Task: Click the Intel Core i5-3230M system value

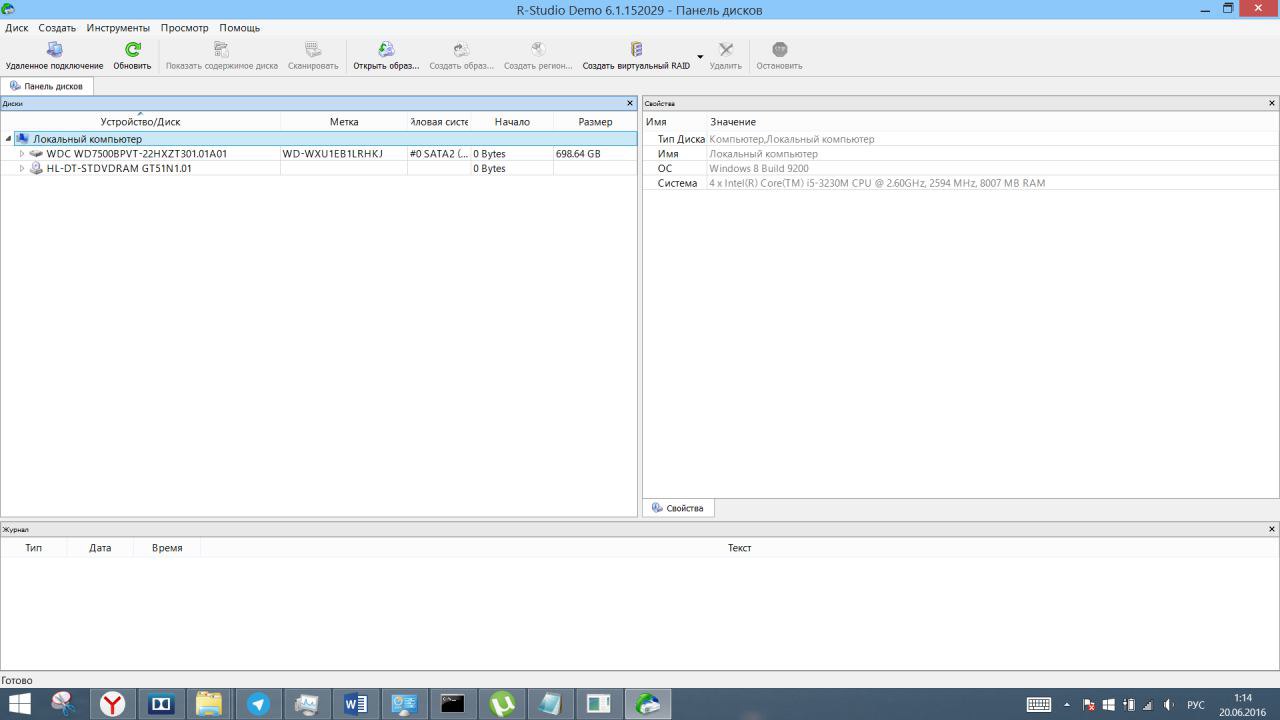Action: [x=877, y=184]
